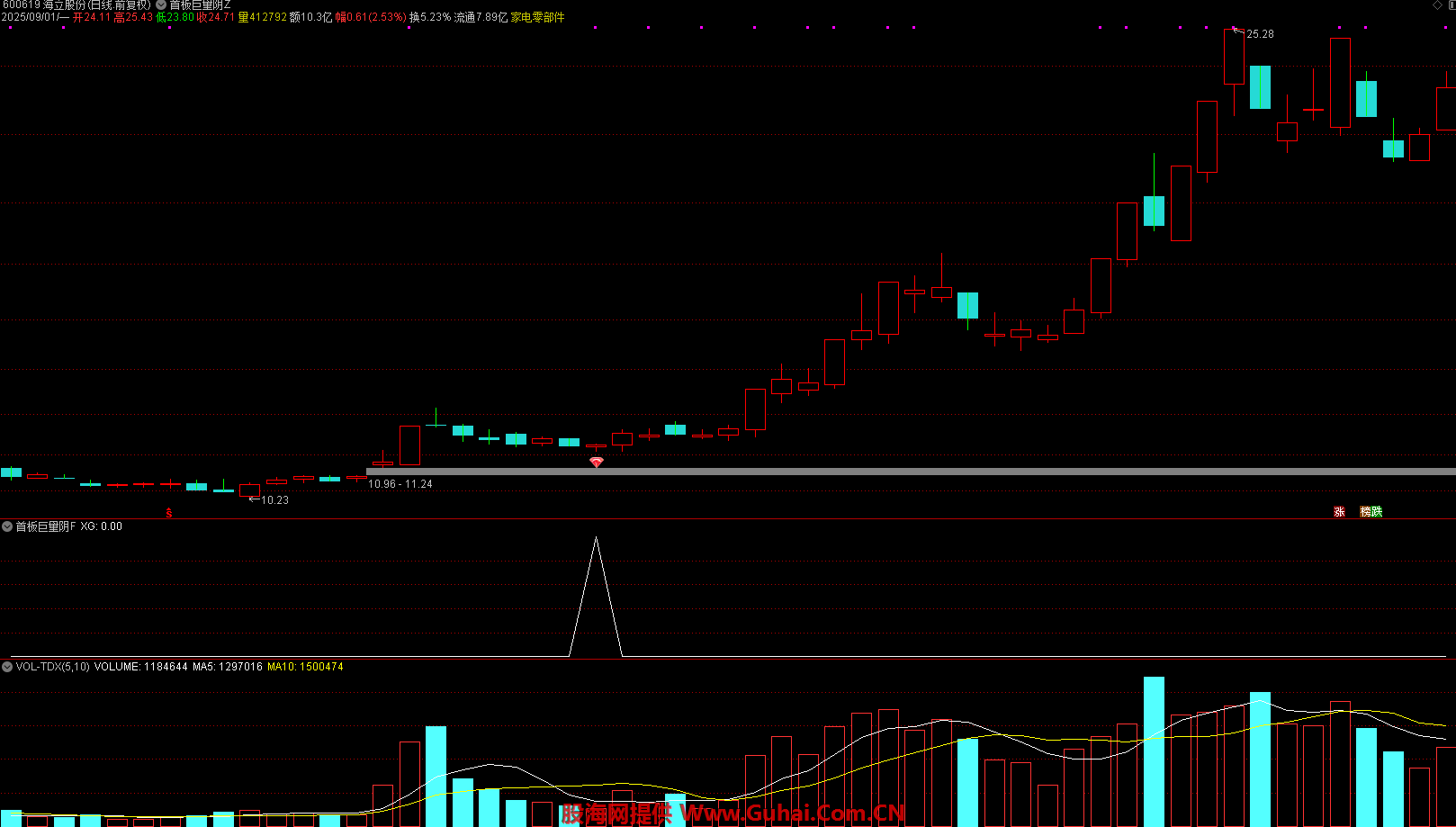This screenshot has width=1456, height=827.
Task: Expand the 首板巨量阴F indicator panel menu
Action: [x=7, y=526]
